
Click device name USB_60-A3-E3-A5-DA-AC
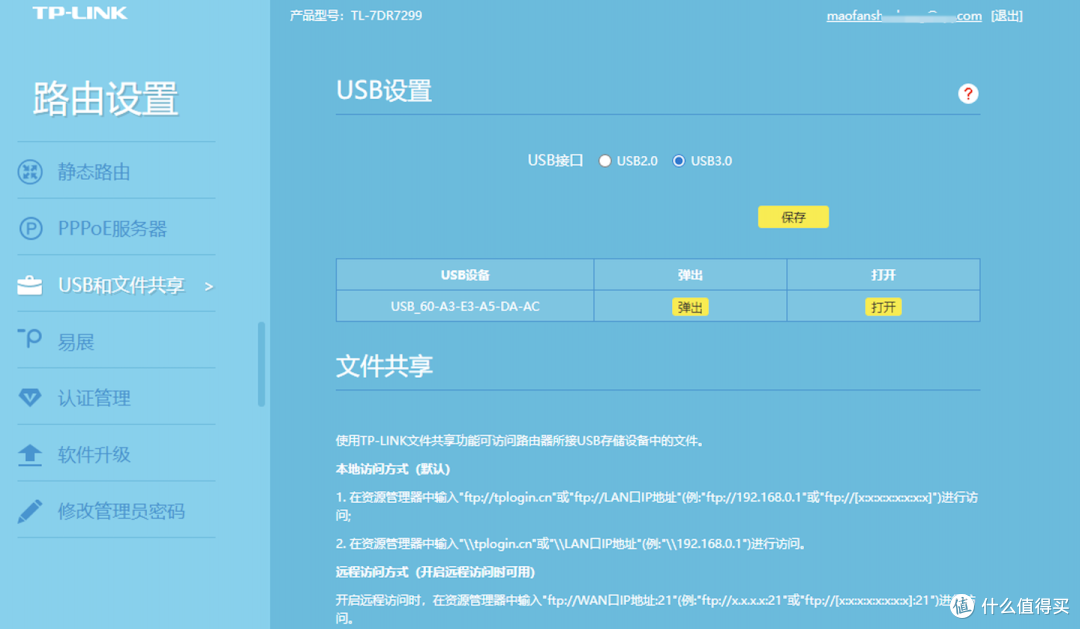point(465,307)
